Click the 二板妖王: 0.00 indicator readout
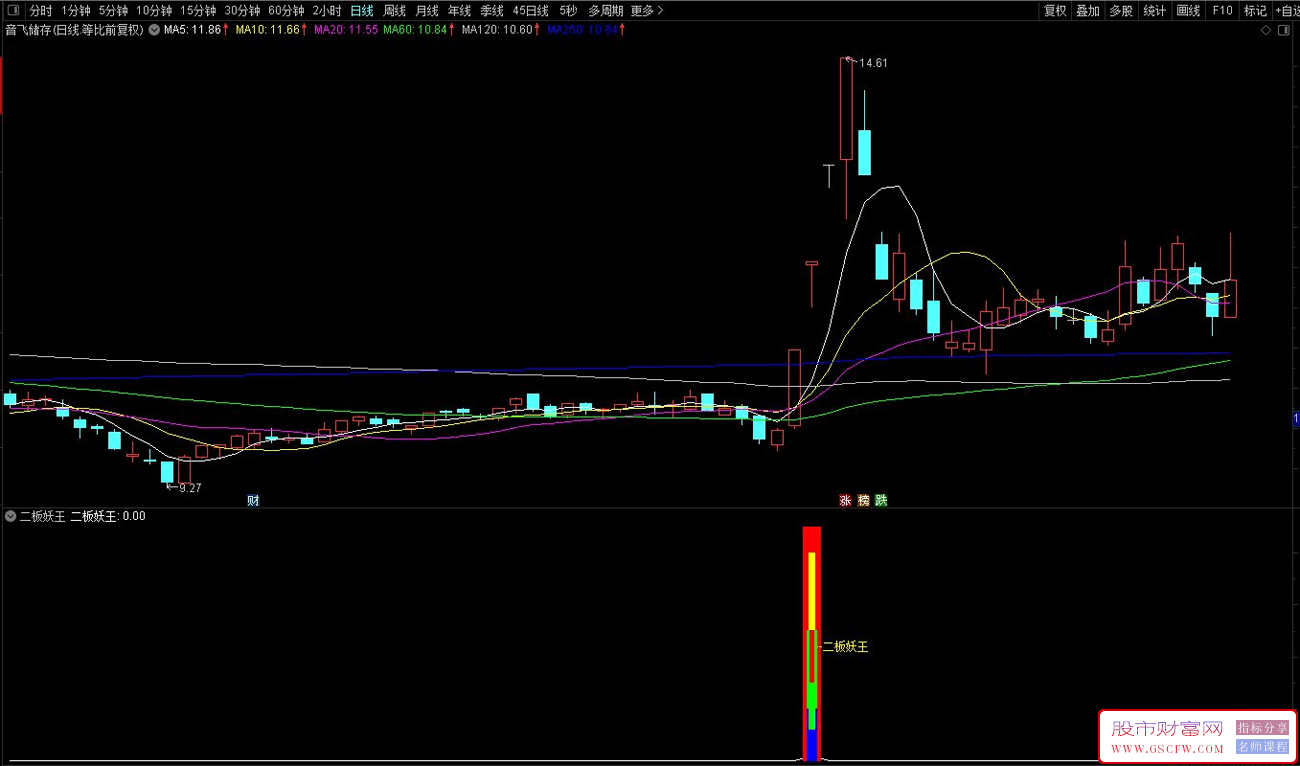Viewport: 1300px width, 766px height. 108,516
